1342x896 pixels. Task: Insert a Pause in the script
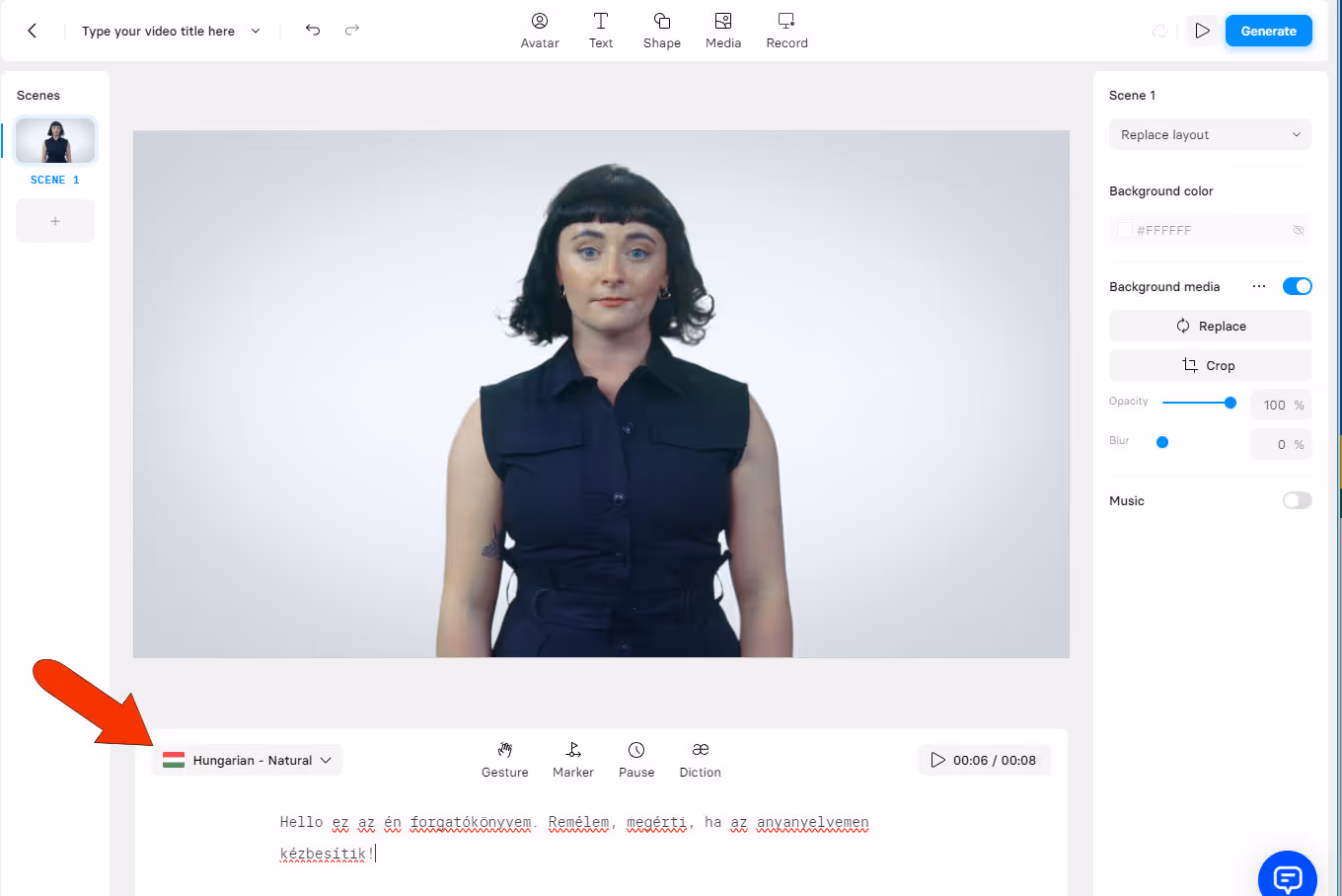(636, 760)
